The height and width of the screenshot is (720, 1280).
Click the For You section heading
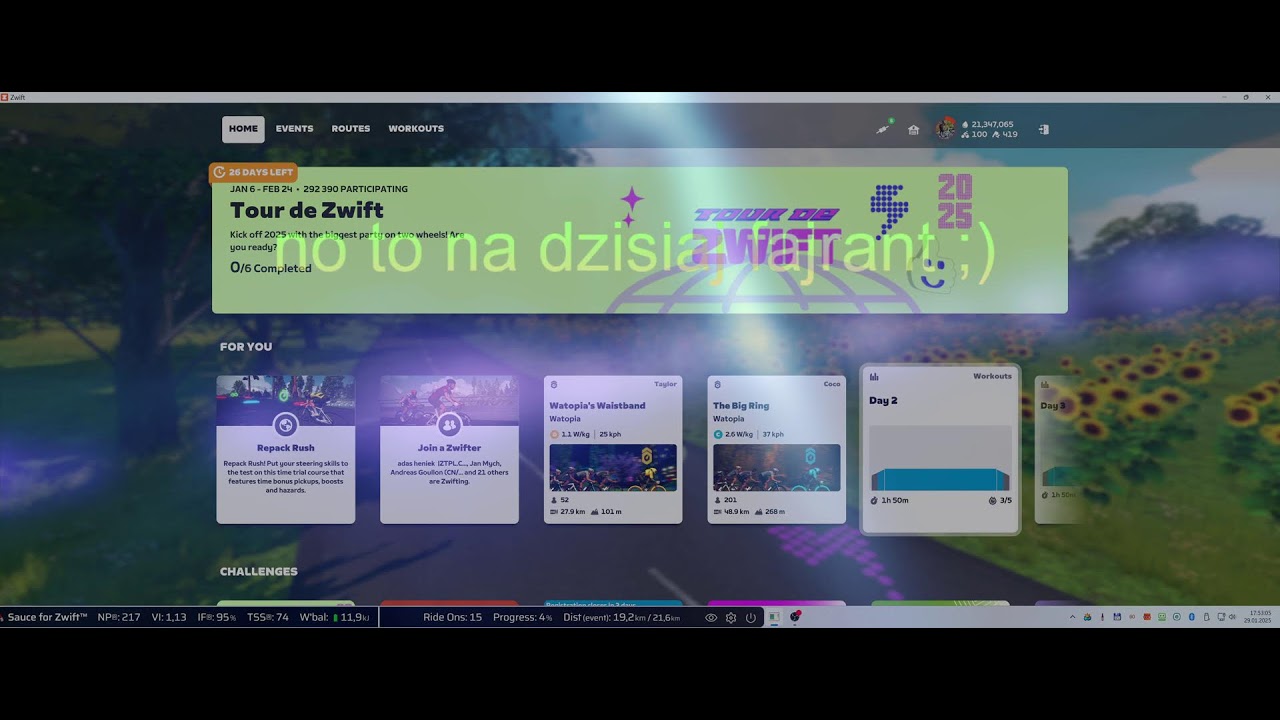point(246,347)
